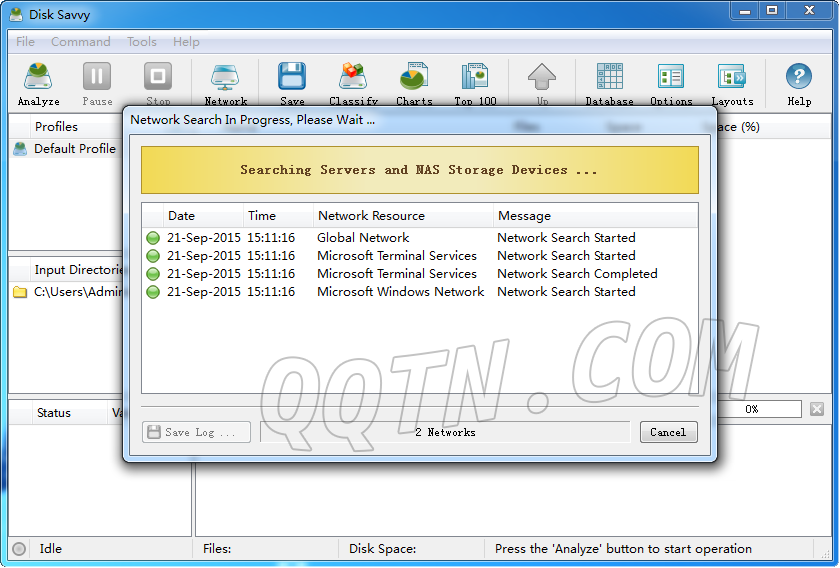Click the Message column header
840x568 pixels.
524,216
